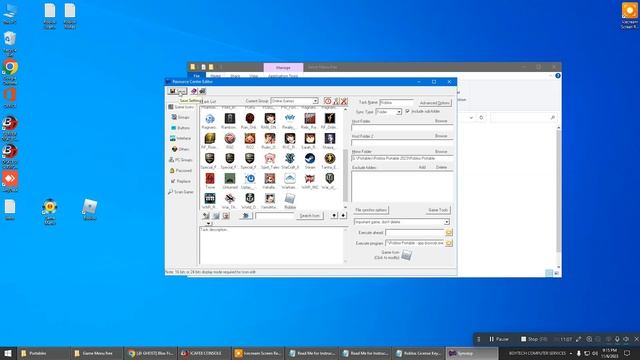
Task: Click the Game Tools button
Action: pos(438,210)
